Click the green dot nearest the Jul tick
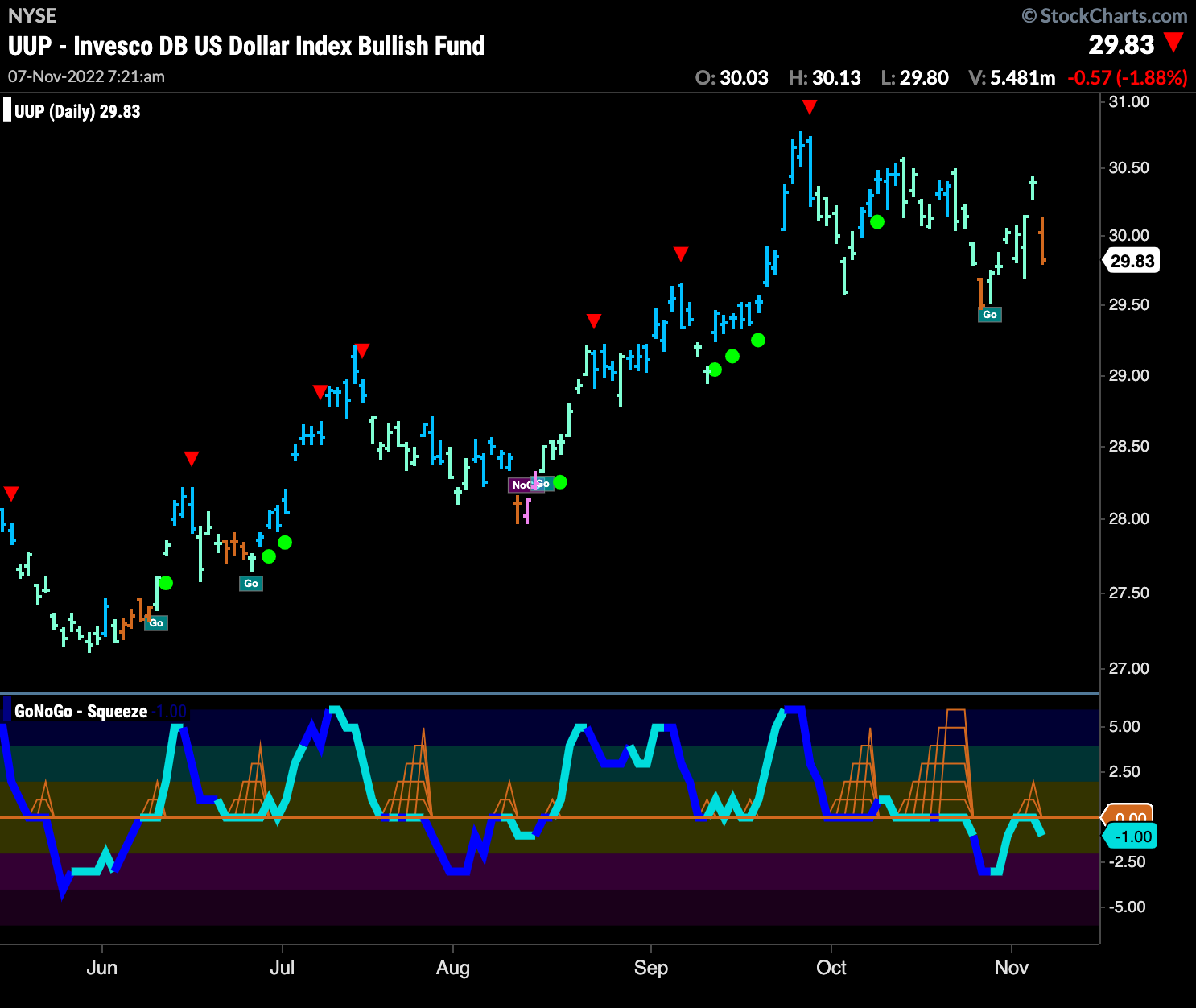 (284, 543)
